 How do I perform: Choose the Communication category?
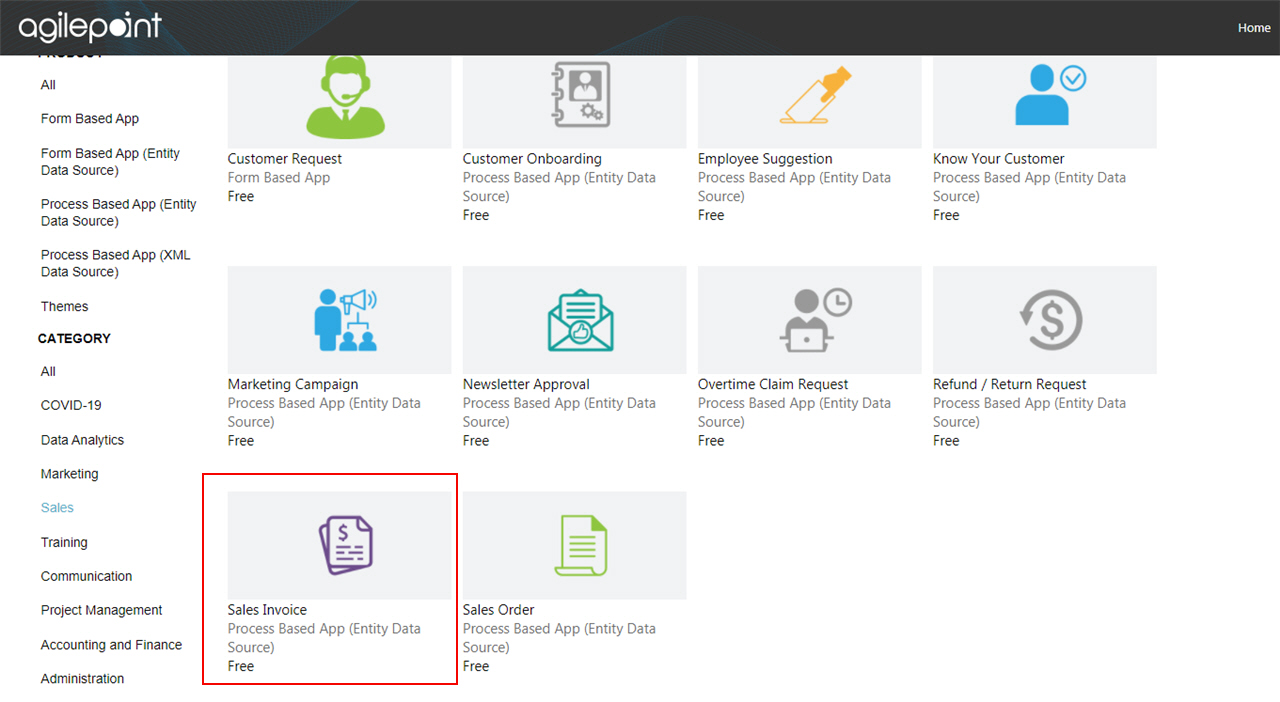86,577
